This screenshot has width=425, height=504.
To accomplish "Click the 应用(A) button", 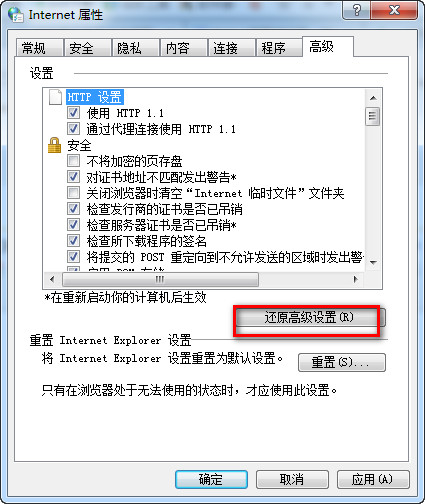I will [x=373, y=479].
